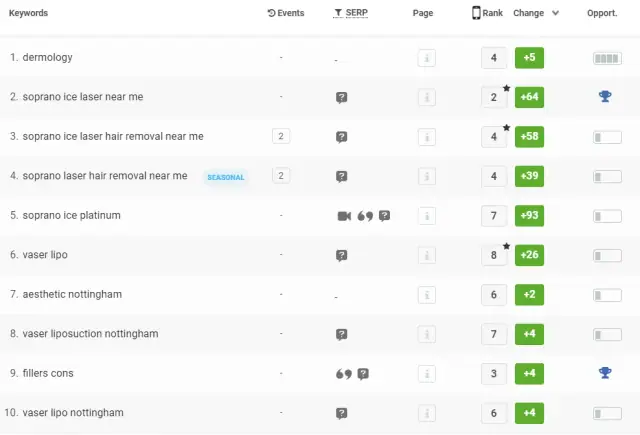Select keyword 'vaser liposuction nottingham'
640x435 pixels.
[90, 334]
